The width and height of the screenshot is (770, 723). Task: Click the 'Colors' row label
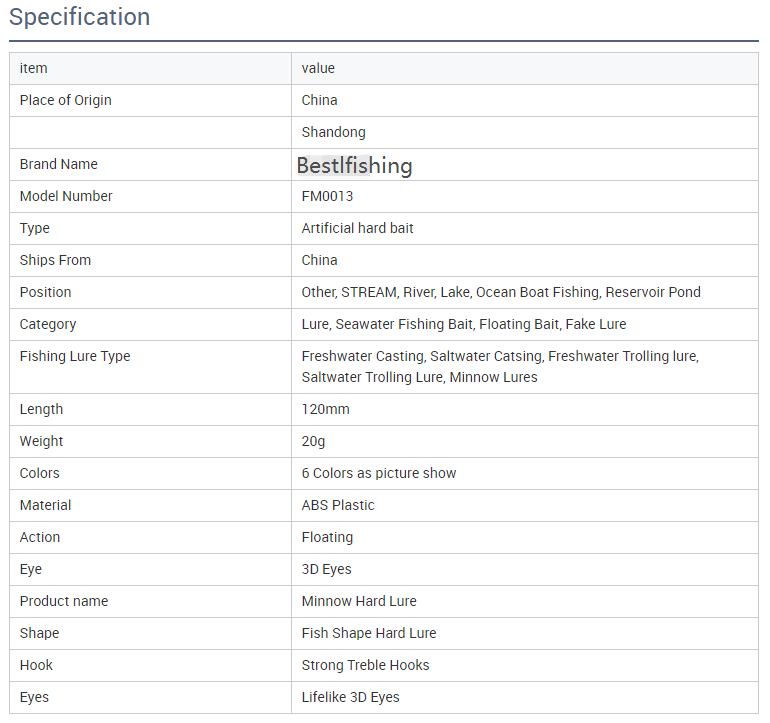[x=39, y=473]
